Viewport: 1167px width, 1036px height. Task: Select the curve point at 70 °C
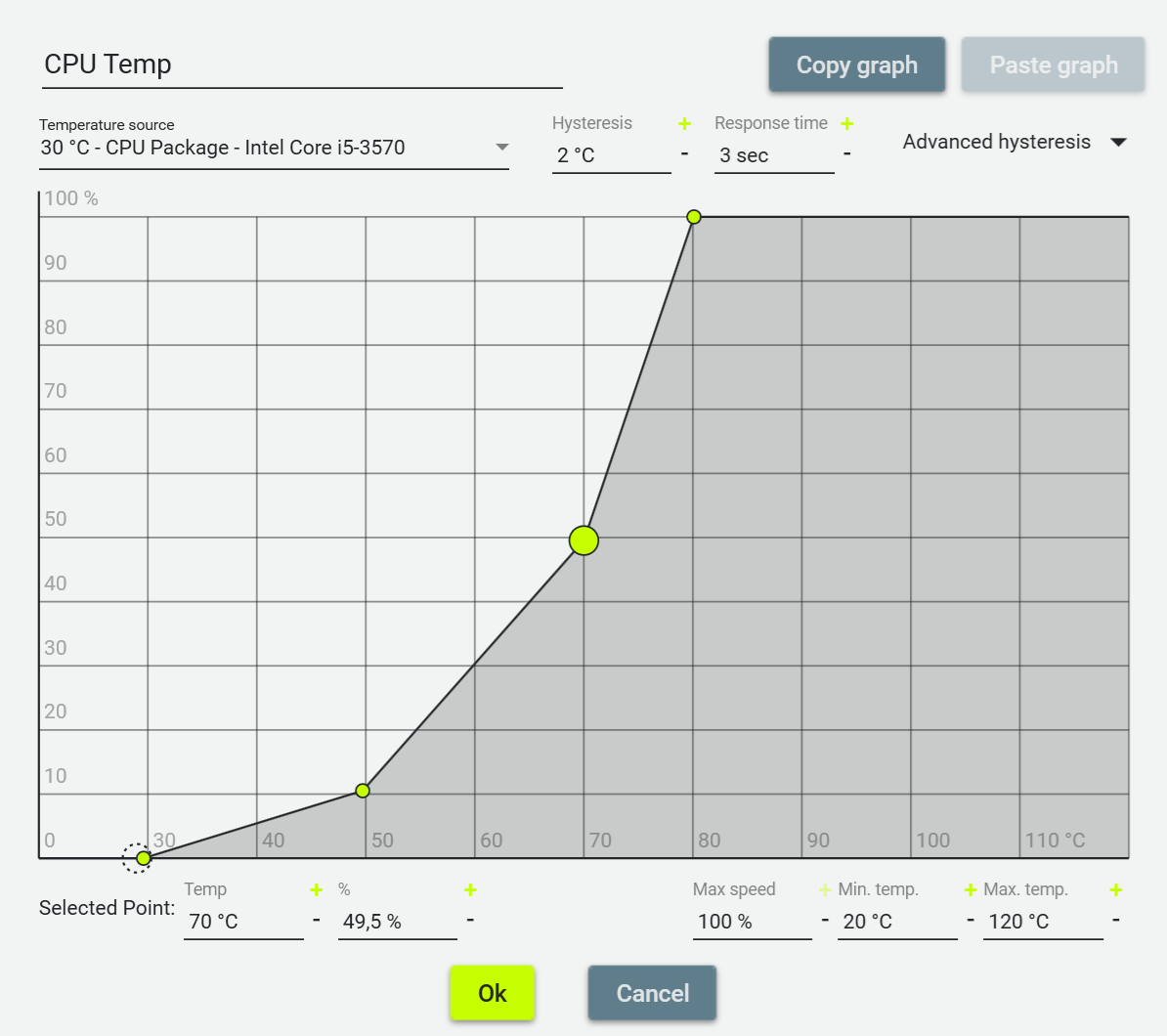(x=583, y=540)
